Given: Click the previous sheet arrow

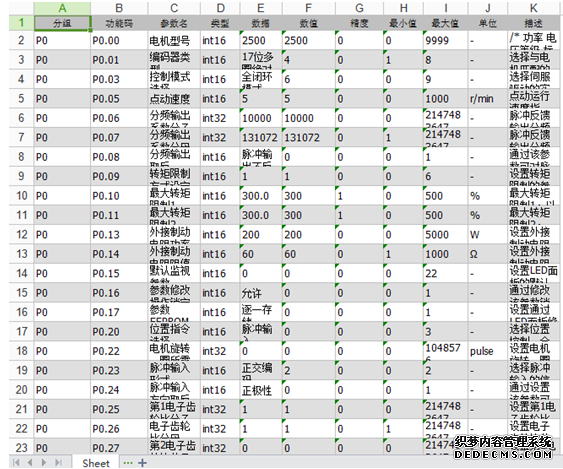Looking at the screenshot, I should 30,463.
